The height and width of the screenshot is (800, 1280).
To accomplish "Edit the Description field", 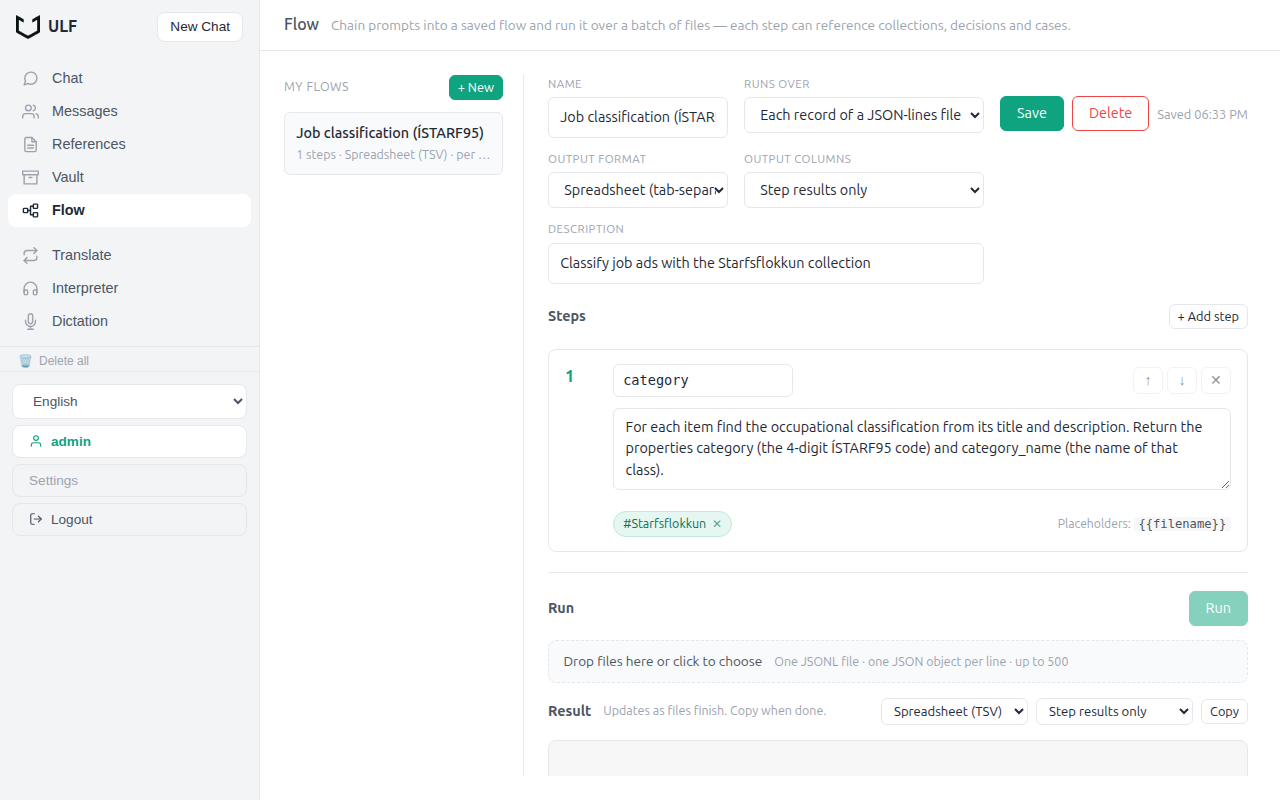I will click(x=766, y=263).
